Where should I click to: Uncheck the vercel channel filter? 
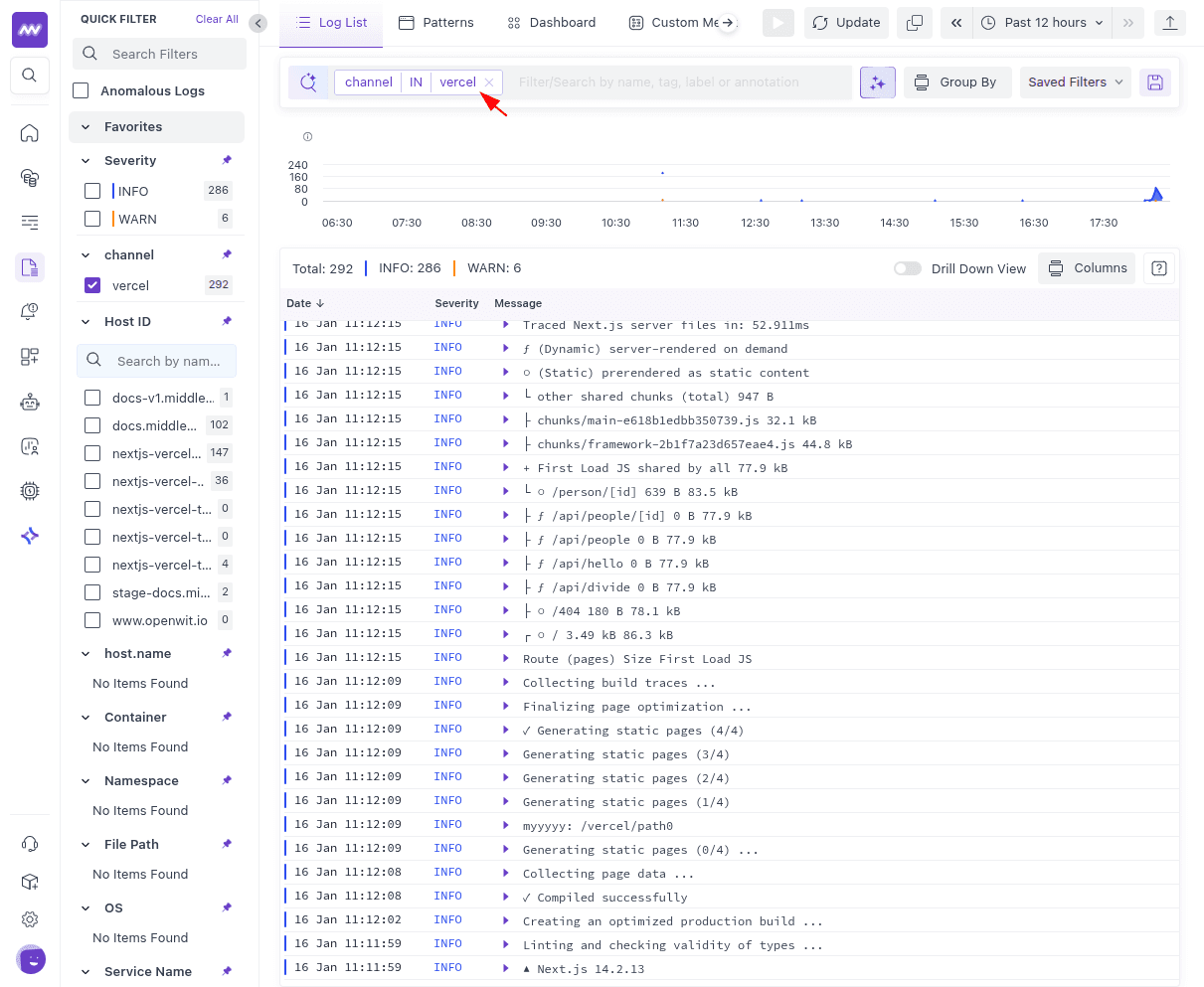point(92,284)
